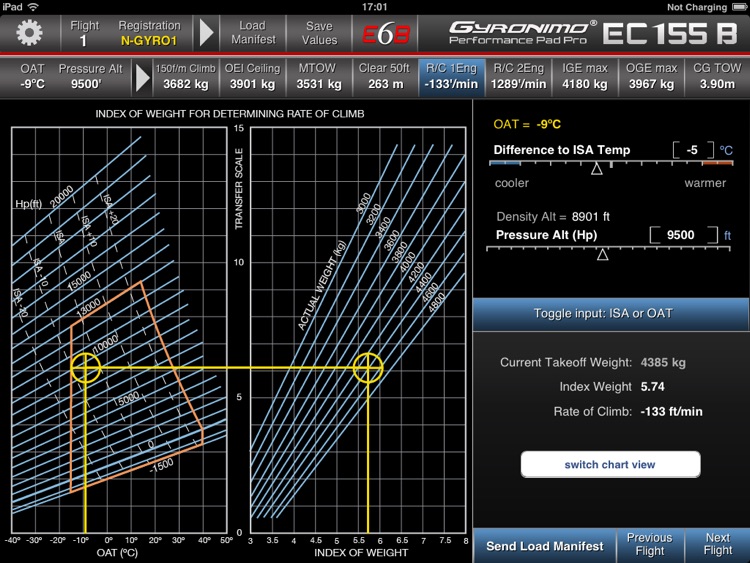750x563 pixels.
Task: Tap the Rate of Climb -133 ft/min result
Action: (672, 412)
